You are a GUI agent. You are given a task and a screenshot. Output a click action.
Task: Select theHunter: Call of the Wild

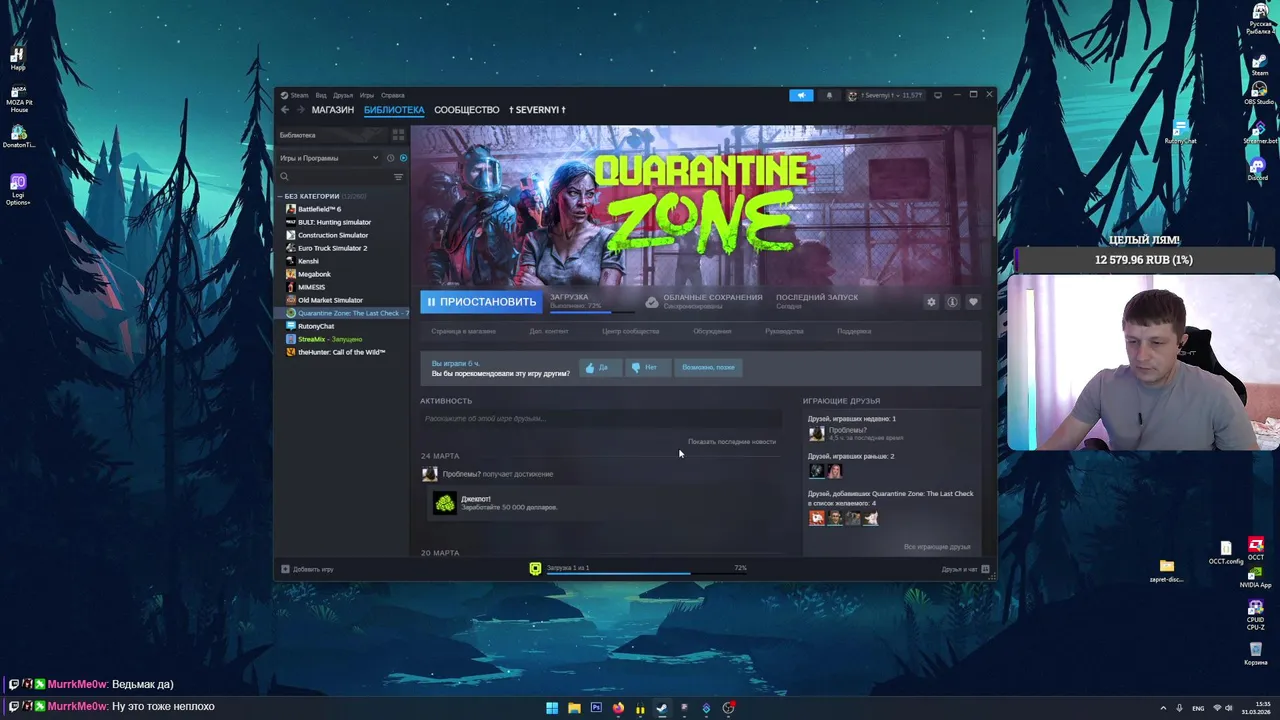click(x=343, y=352)
